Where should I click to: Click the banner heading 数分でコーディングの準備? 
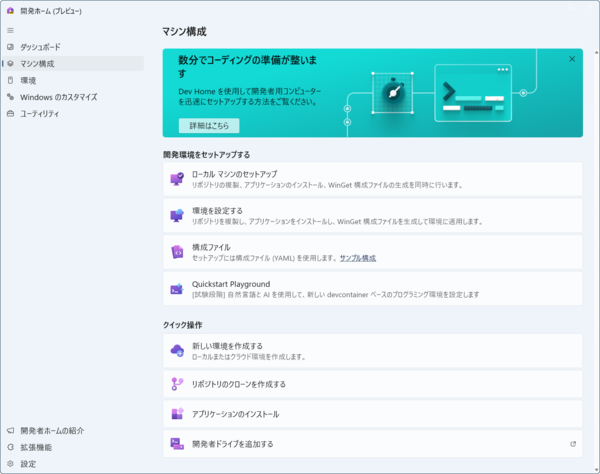[248, 66]
